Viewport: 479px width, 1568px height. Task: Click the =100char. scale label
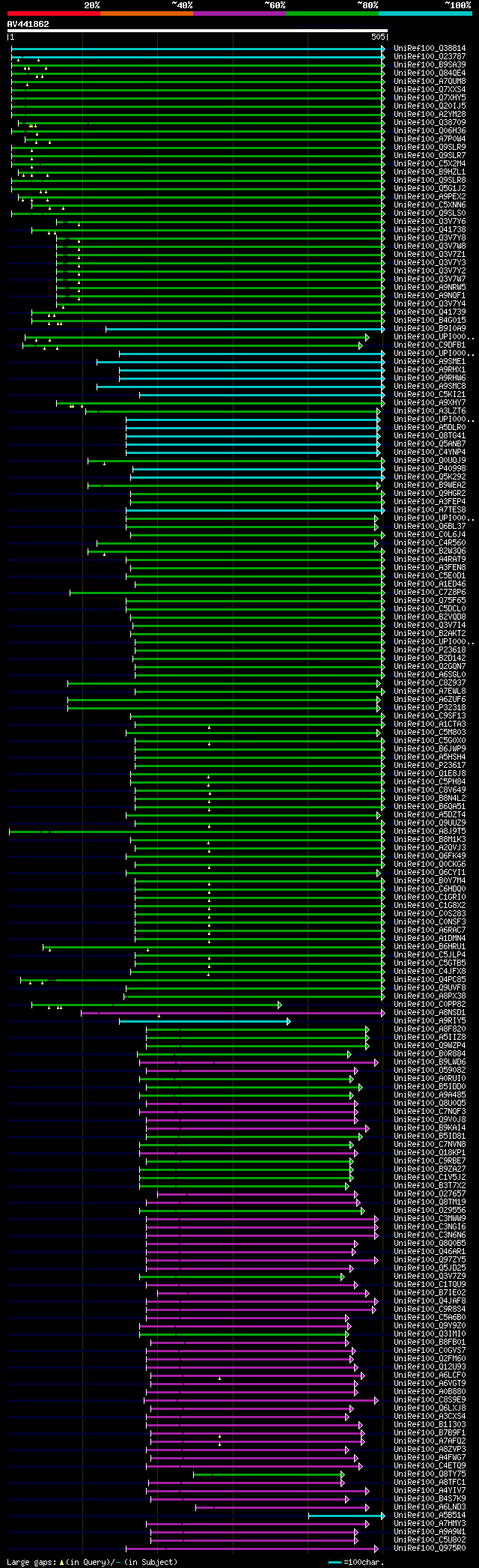[x=364, y=1562]
